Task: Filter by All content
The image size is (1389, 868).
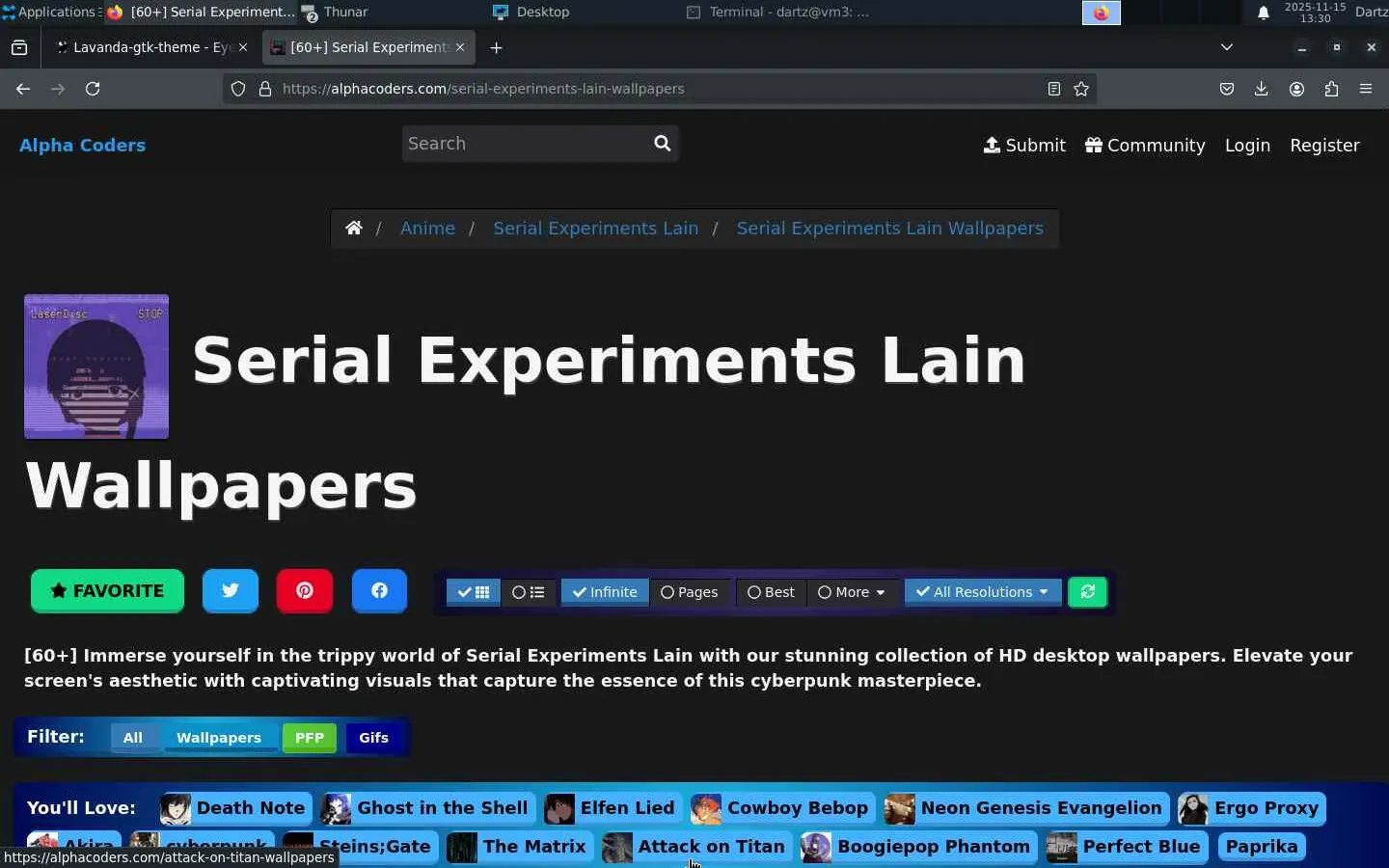Action: tap(133, 738)
